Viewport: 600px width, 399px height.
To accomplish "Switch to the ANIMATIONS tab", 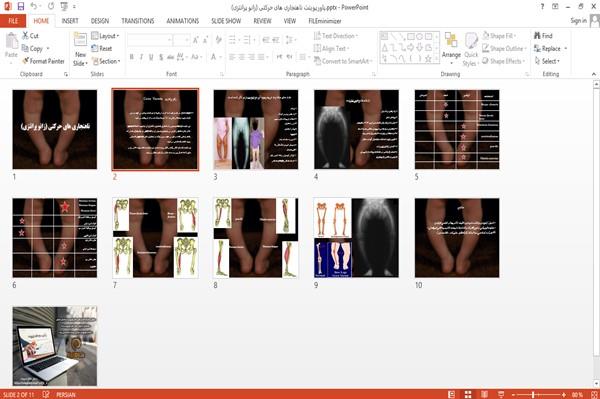I will tap(183, 21).
